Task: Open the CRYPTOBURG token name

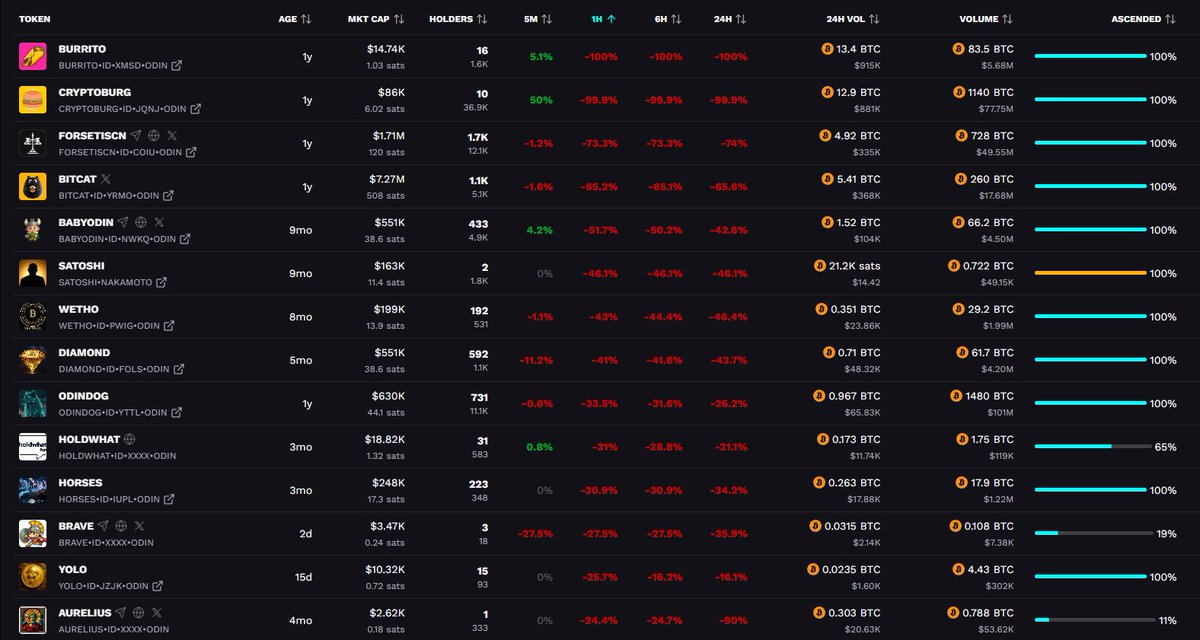Action: point(96,92)
